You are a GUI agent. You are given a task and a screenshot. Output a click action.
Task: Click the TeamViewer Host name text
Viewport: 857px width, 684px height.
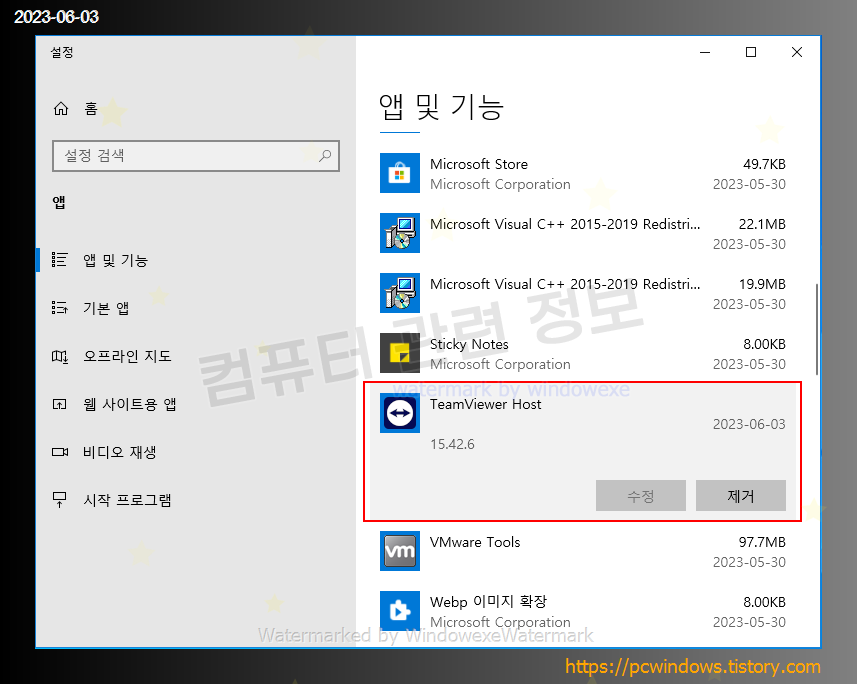pyautogui.click(x=485, y=404)
